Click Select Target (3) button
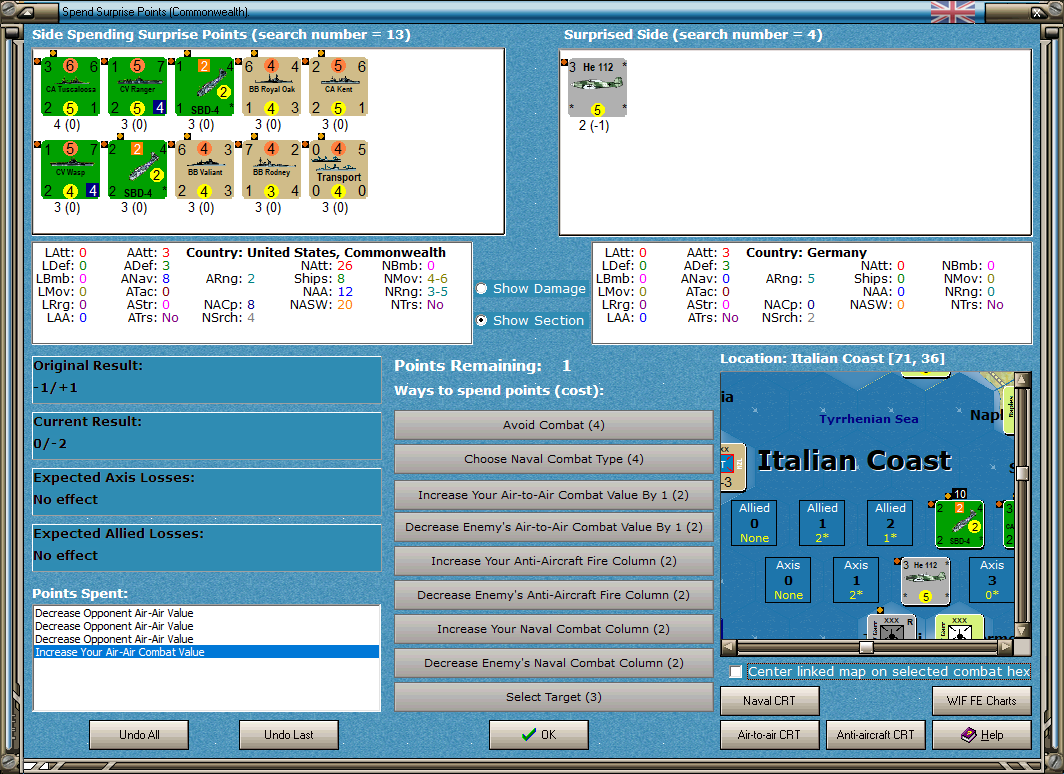 [x=554, y=697]
